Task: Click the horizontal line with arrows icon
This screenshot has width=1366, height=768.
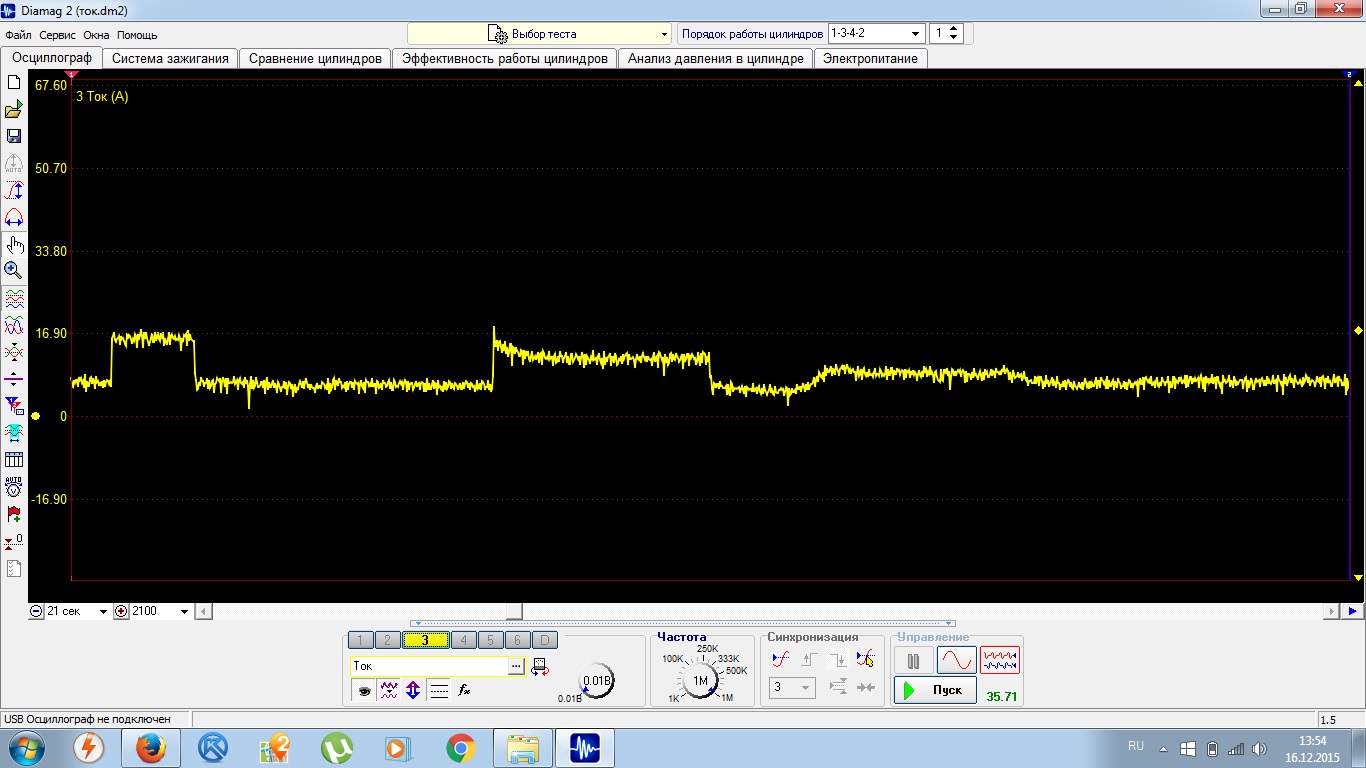Action: [14, 379]
